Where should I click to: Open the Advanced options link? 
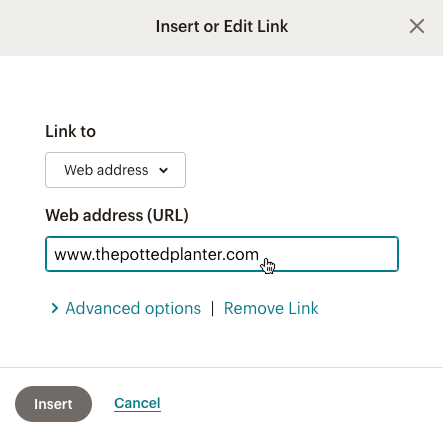click(133, 308)
